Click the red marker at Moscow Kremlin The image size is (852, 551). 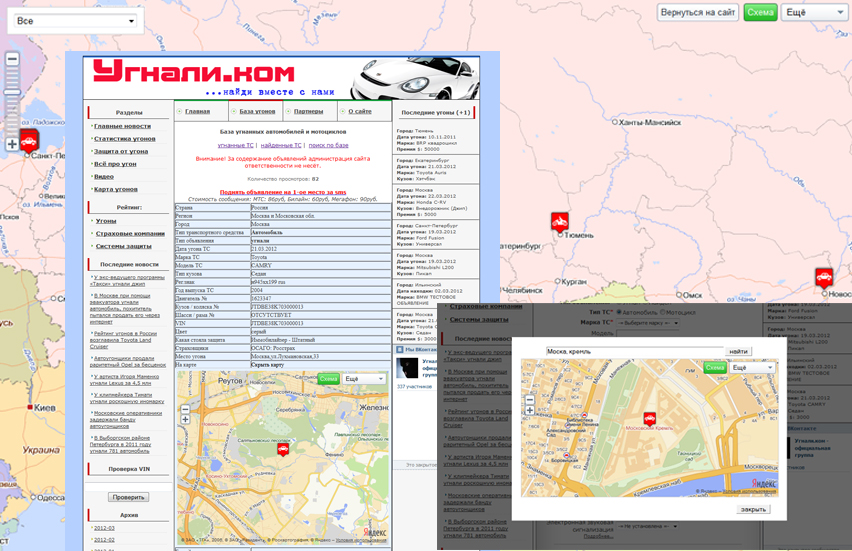click(x=649, y=418)
